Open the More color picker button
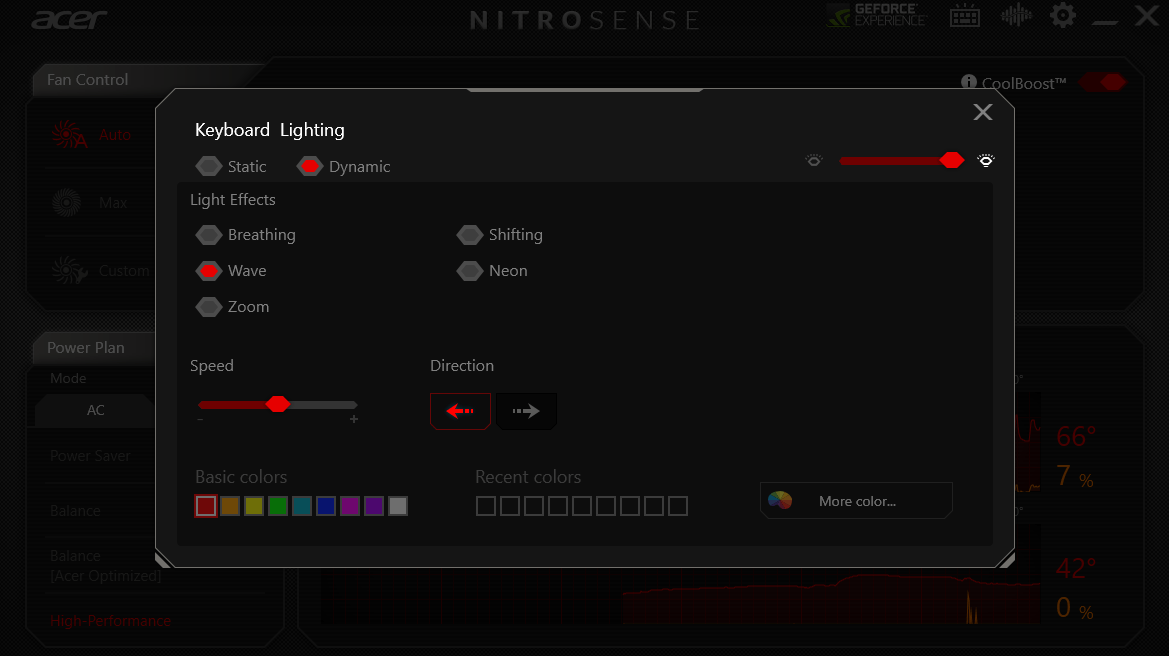The image size is (1169, 656). pos(856,501)
